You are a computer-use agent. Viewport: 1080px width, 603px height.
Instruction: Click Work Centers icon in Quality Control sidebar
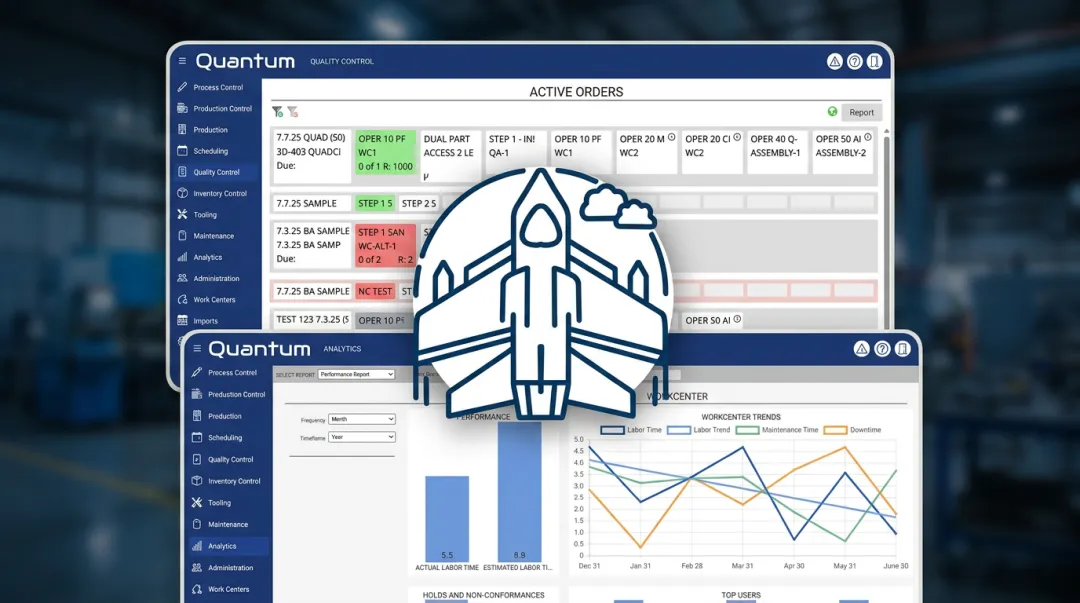(x=182, y=299)
